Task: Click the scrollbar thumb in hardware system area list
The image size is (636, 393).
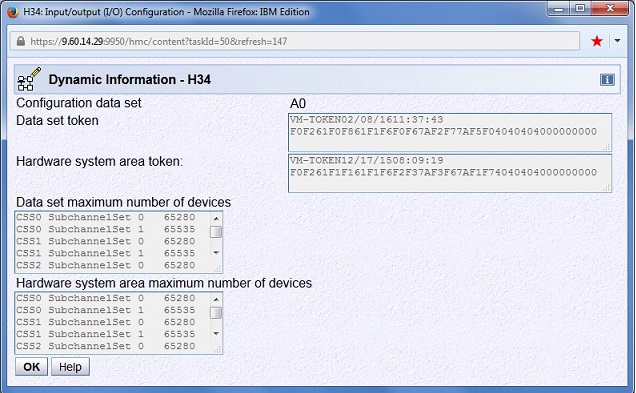Action: [216, 313]
